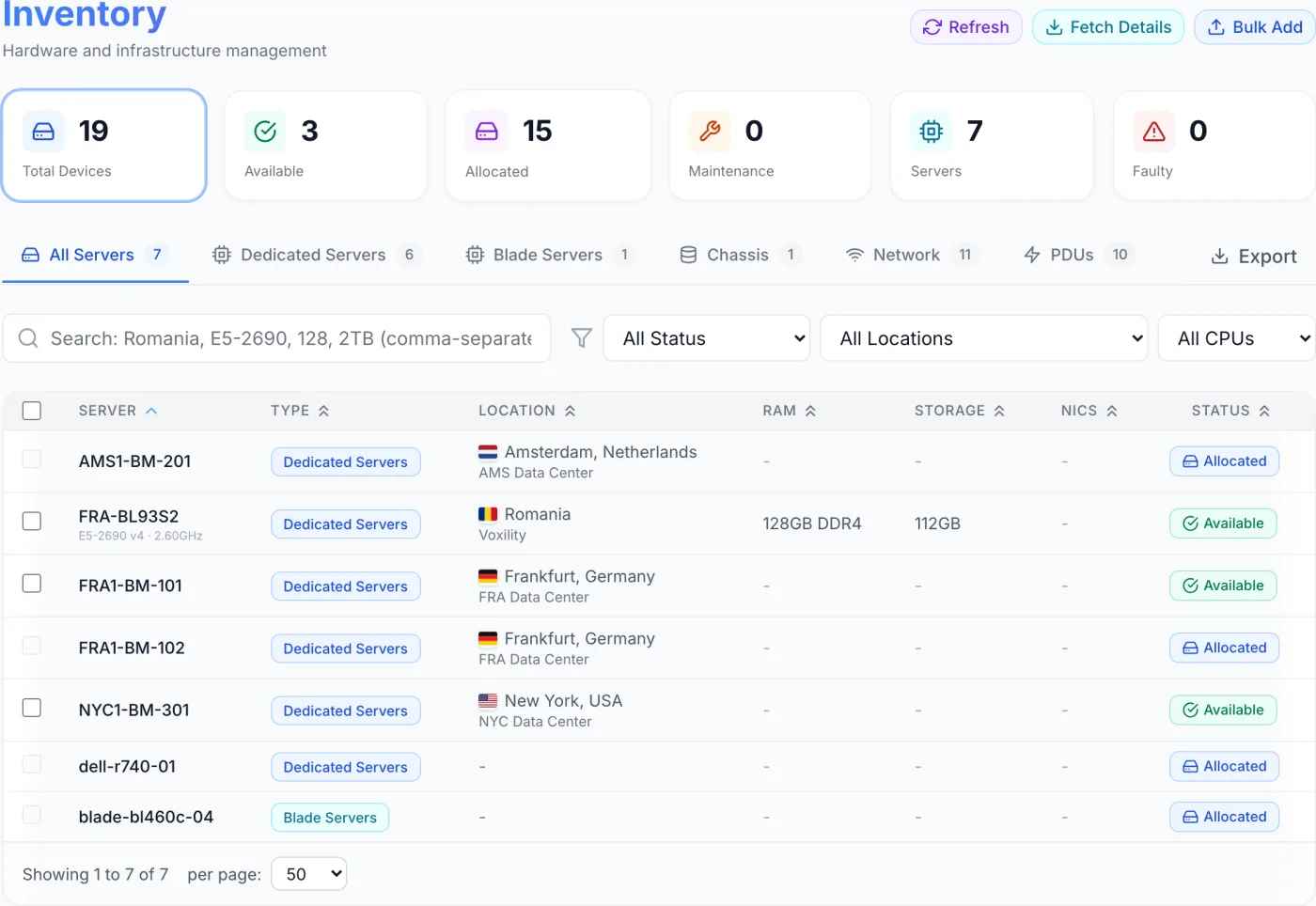Open the All CPUs dropdown
The height and width of the screenshot is (906, 1316).
(x=1236, y=338)
